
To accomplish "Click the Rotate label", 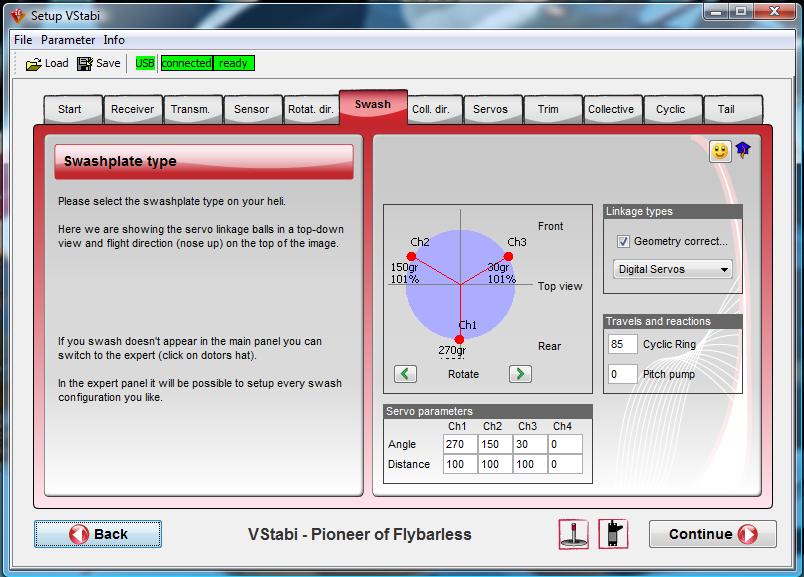I will tap(463, 374).
